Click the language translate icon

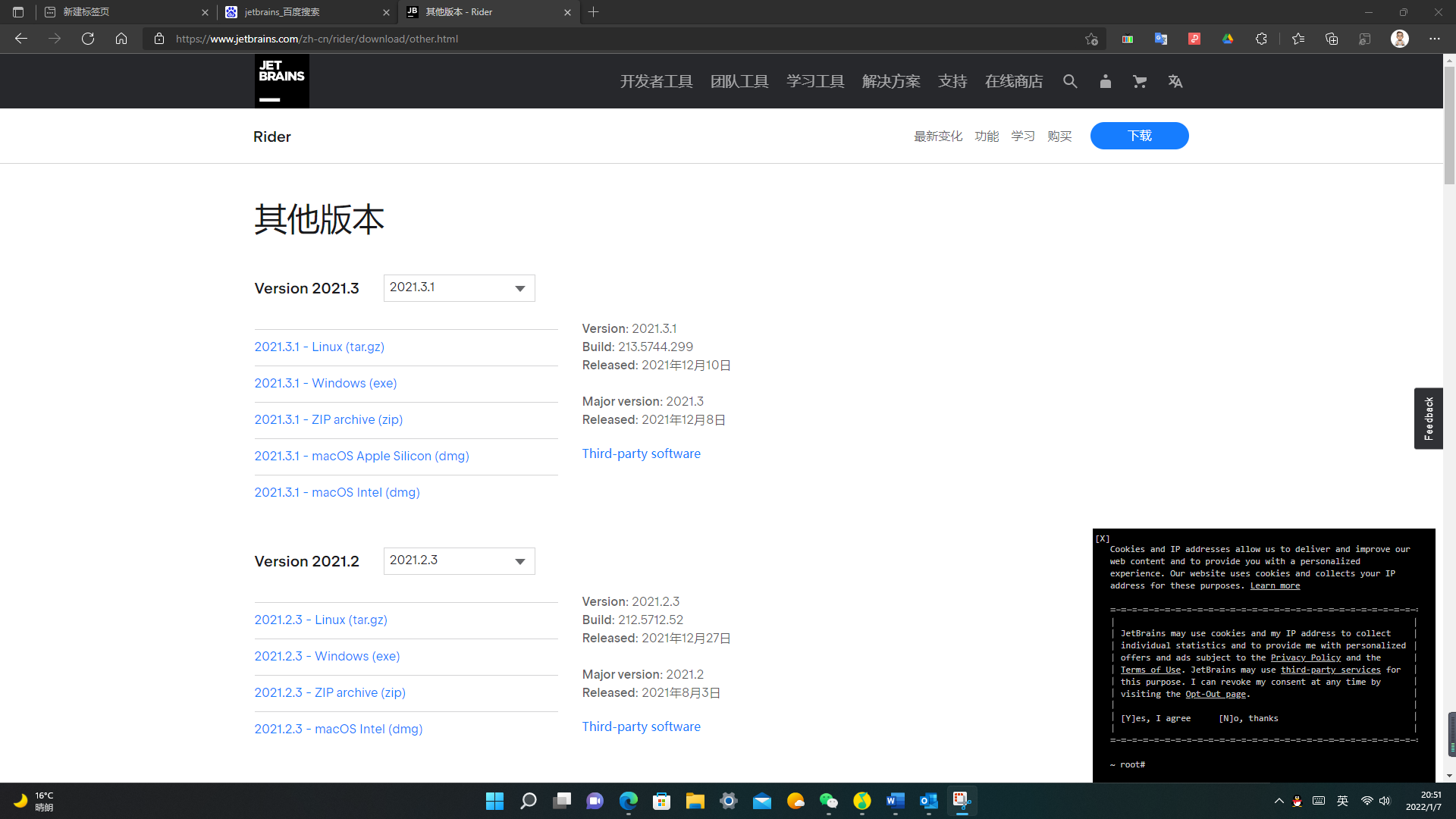(1175, 81)
